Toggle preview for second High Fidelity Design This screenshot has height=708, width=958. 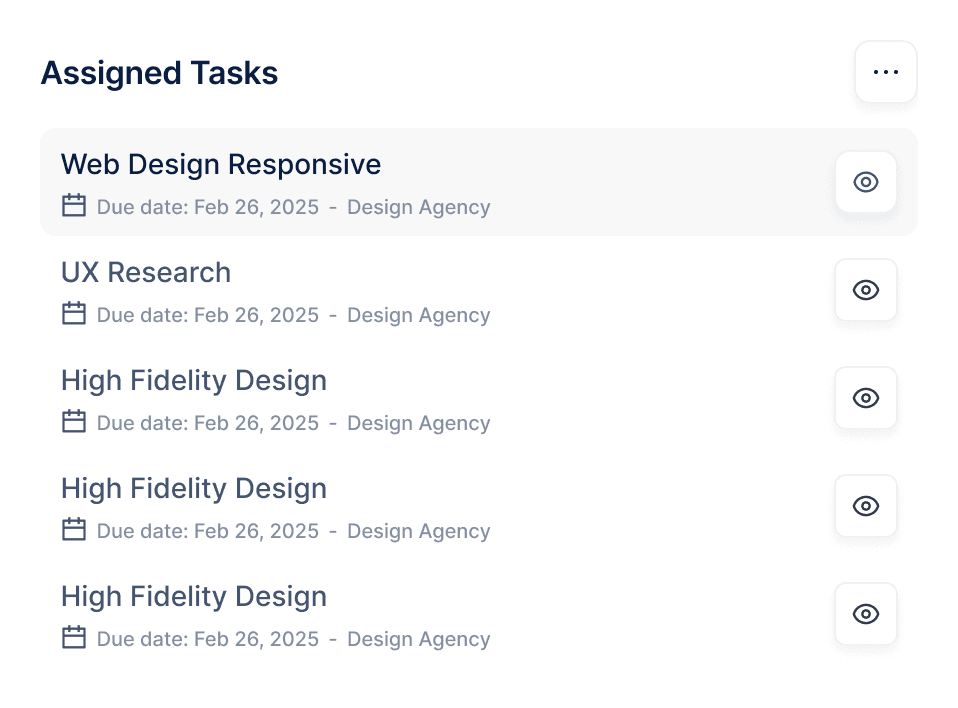866,506
